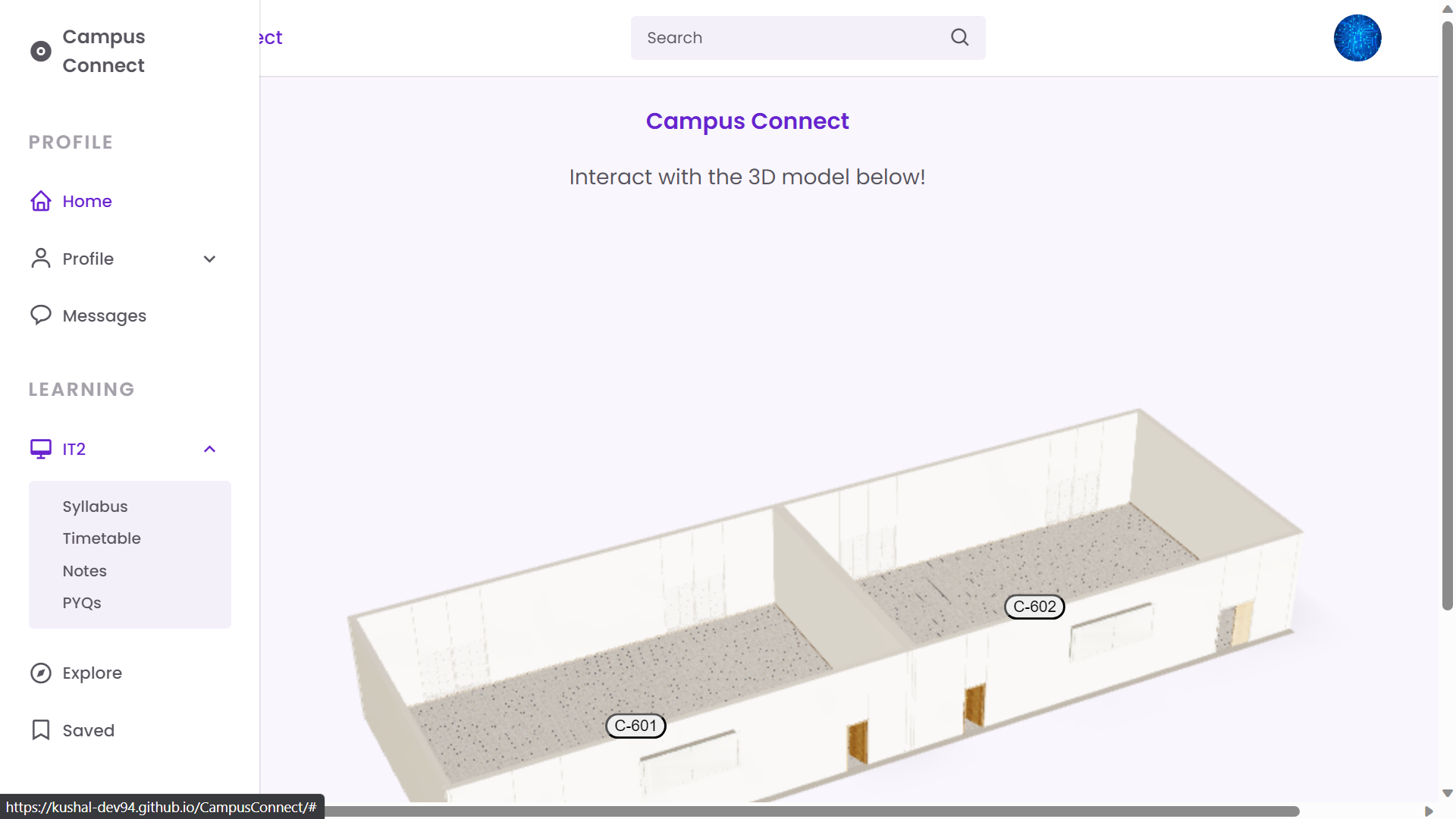Click the search magnifier icon
This screenshot has height=819, width=1456.
pyautogui.click(x=959, y=37)
